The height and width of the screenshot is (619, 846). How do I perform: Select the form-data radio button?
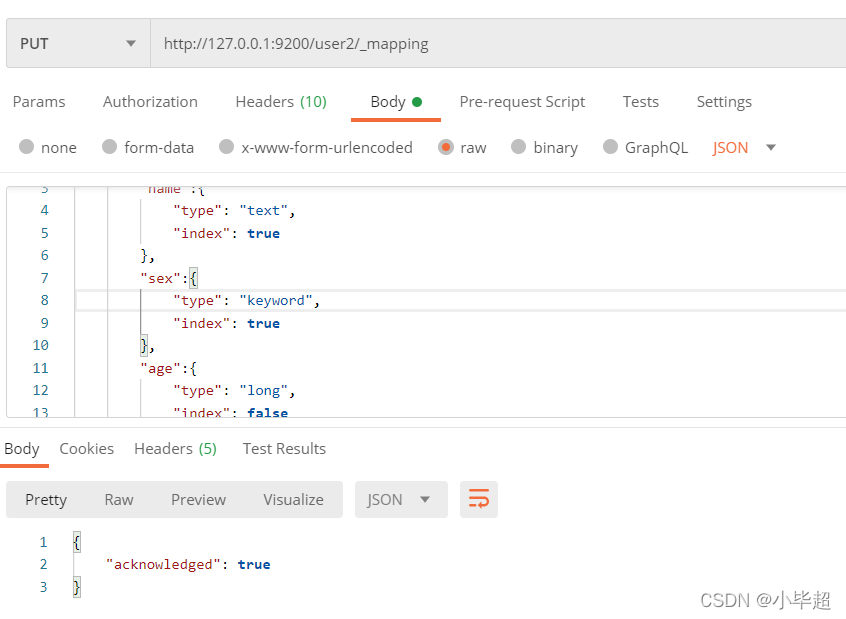(x=110, y=147)
